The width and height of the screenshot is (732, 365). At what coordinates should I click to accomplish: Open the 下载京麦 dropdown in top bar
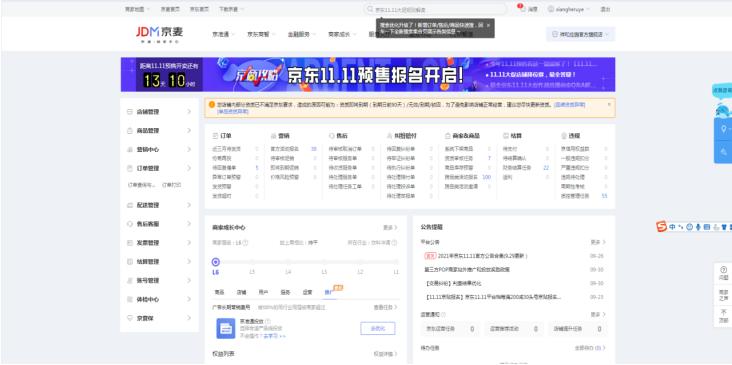click(232, 9)
